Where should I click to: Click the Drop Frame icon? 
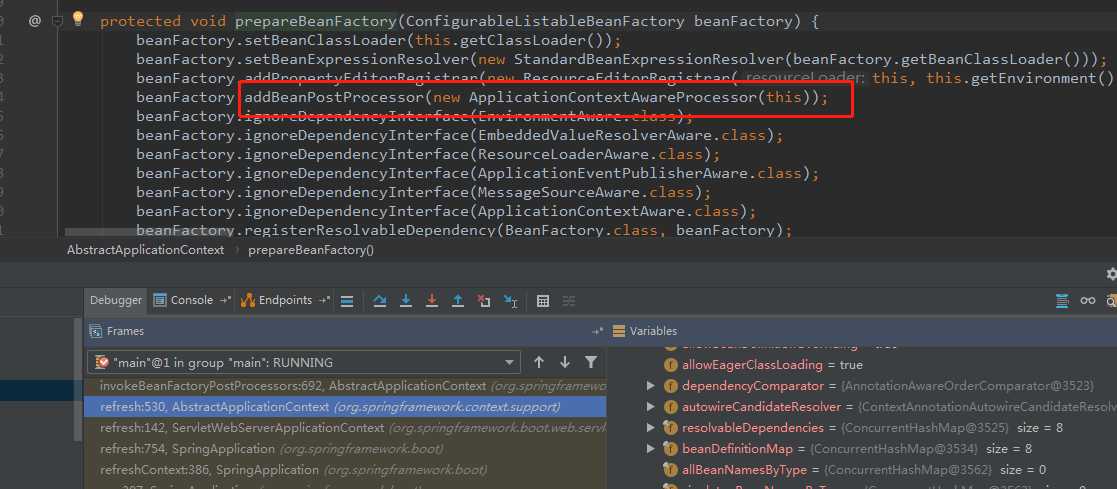(484, 302)
